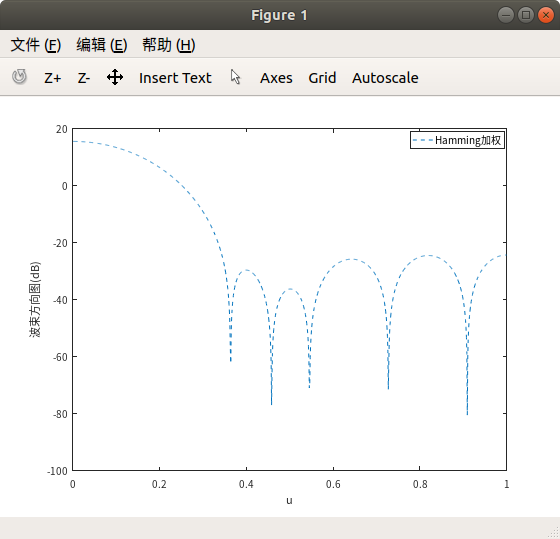The image size is (560, 539).
Task: Click the rotate tool icon in toolbar
Action: click(x=19, y=77)
